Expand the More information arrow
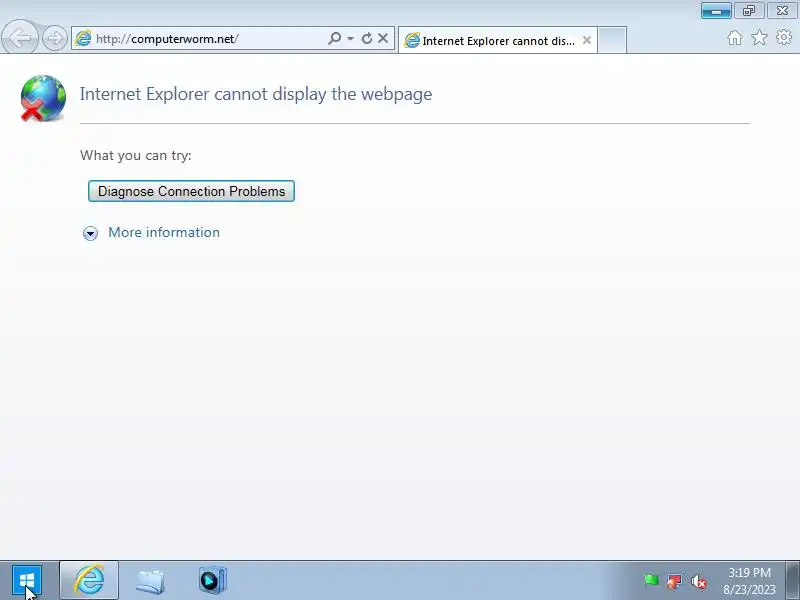This screenshot has height=600, width=800. 90,233
